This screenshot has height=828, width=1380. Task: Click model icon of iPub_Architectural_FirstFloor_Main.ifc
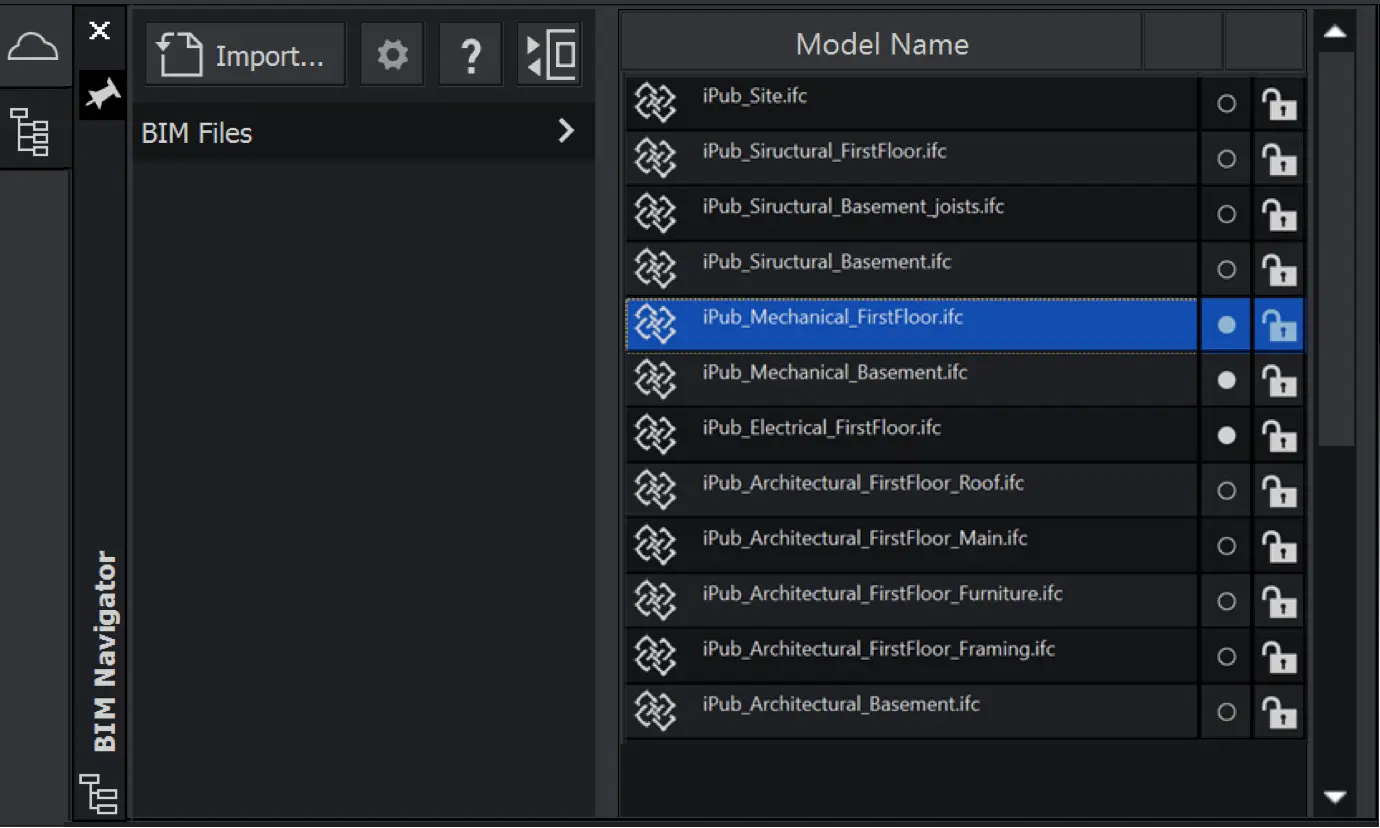click(x=656, y=545)
